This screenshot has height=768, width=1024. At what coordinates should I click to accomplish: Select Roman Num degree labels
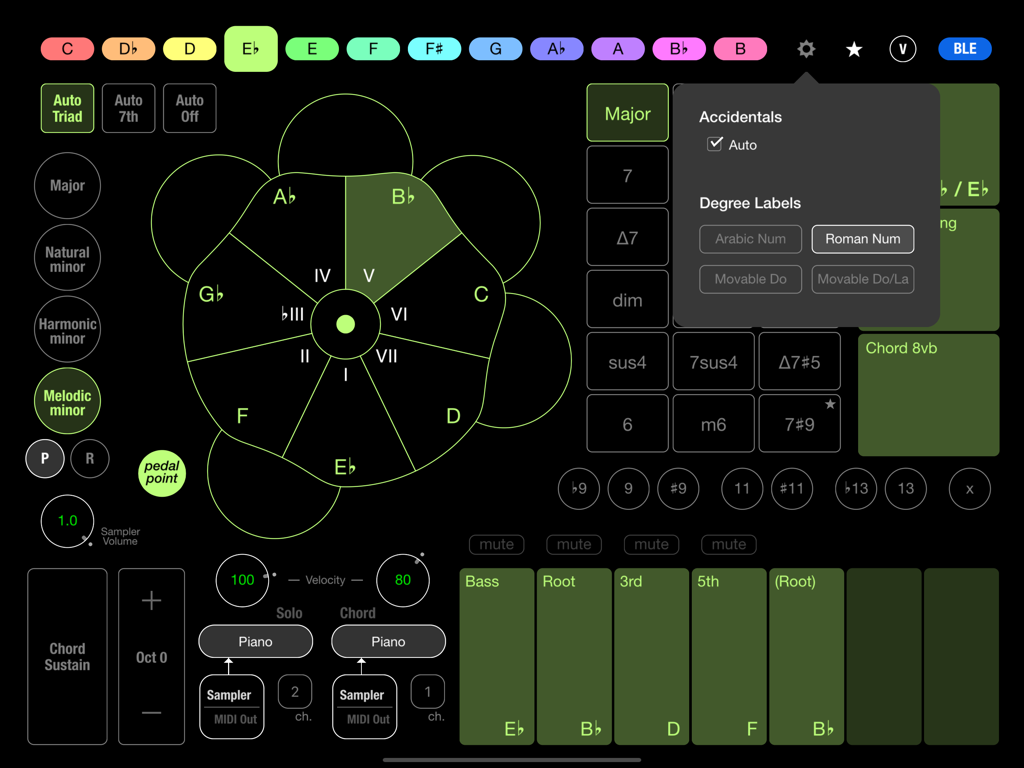pyautogui.click(x=862, y=239)
